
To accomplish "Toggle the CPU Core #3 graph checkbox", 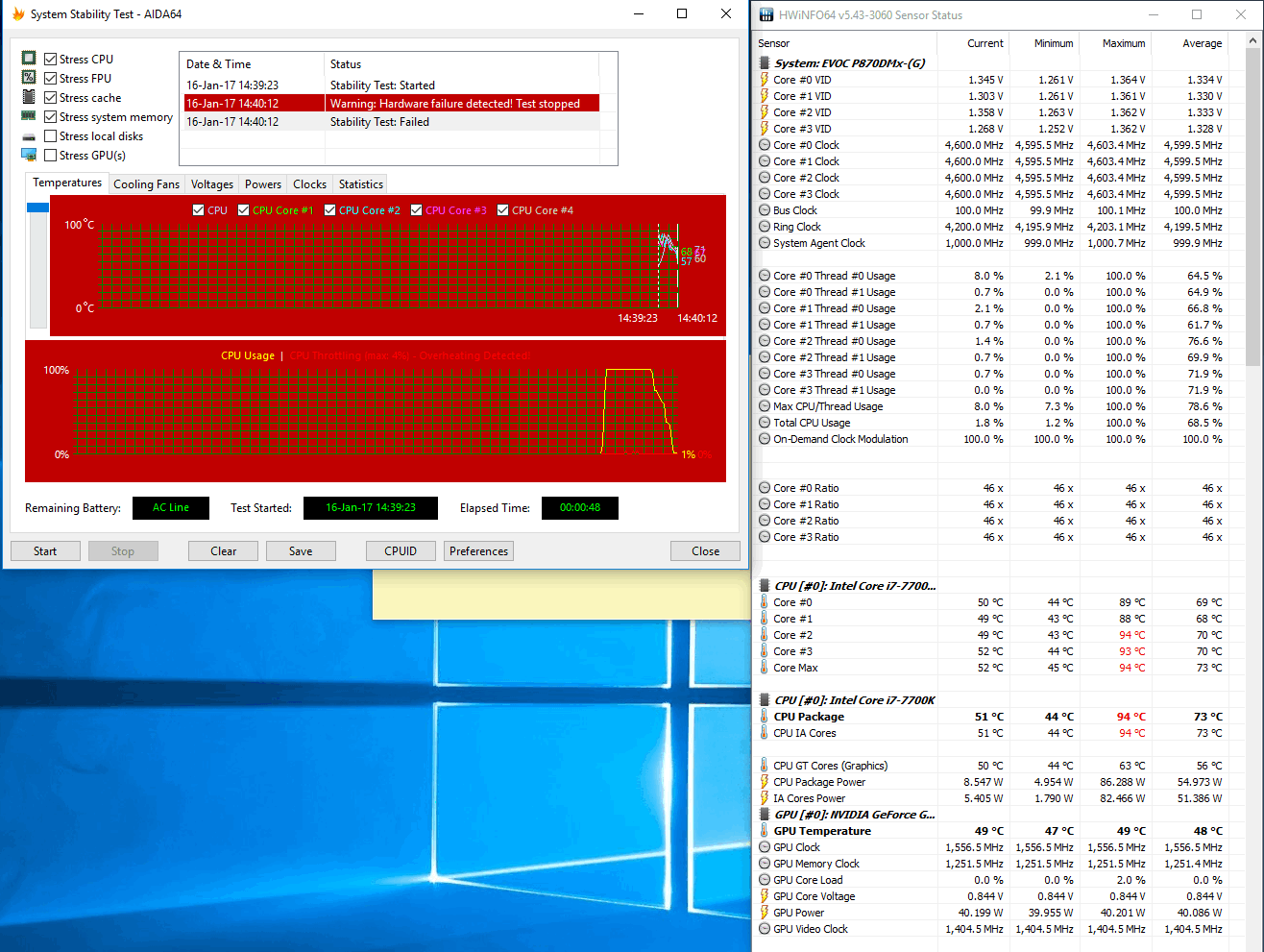I will (416, 210).
